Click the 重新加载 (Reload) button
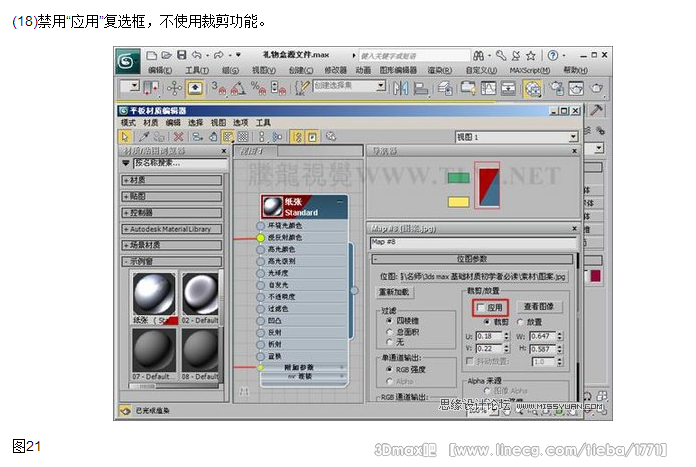Image resolution: width=696 pixels, height=467 pixels. tap(394, 292)
